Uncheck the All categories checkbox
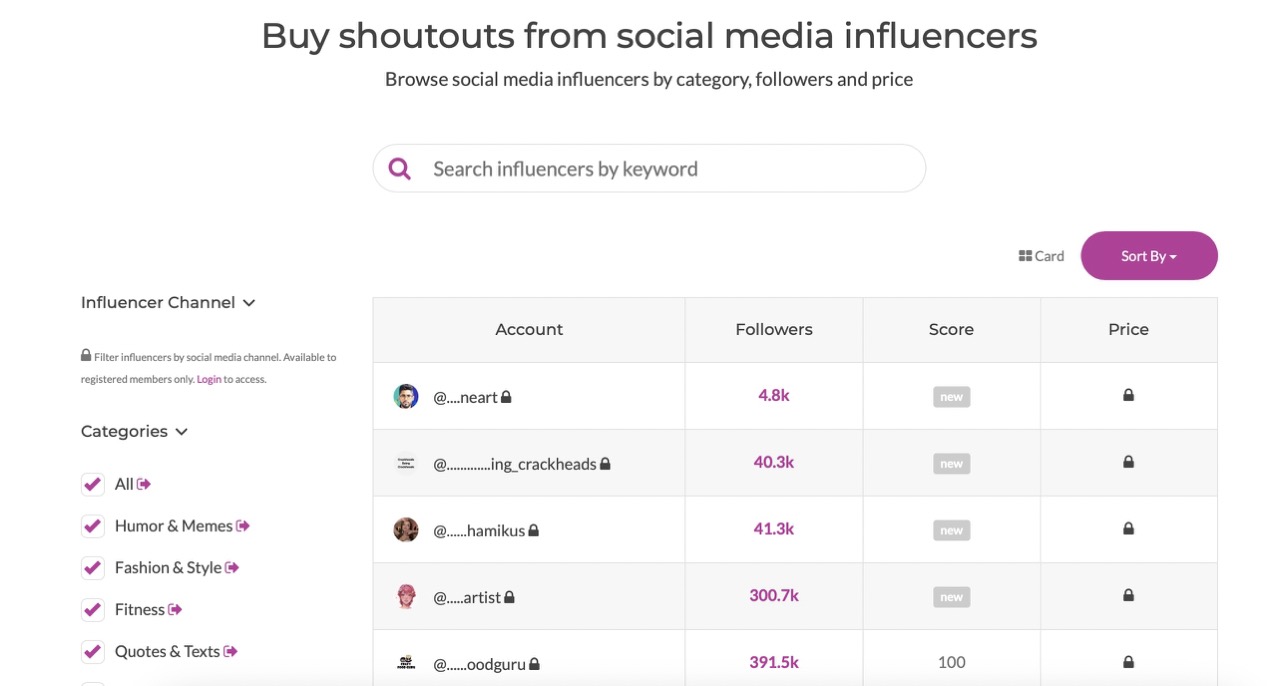The image size is (1280, 686). point(93,484)
